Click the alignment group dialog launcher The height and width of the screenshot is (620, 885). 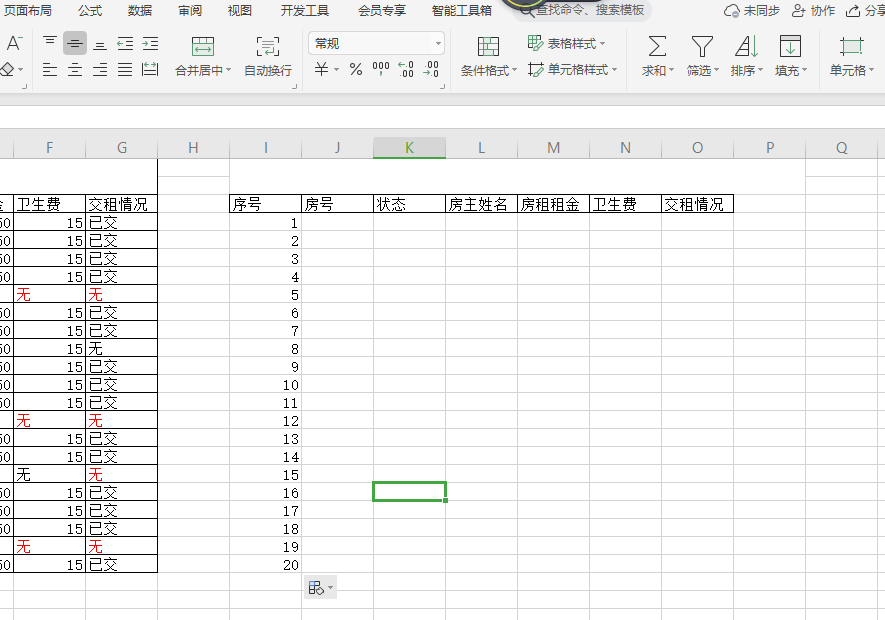(295, 86)
